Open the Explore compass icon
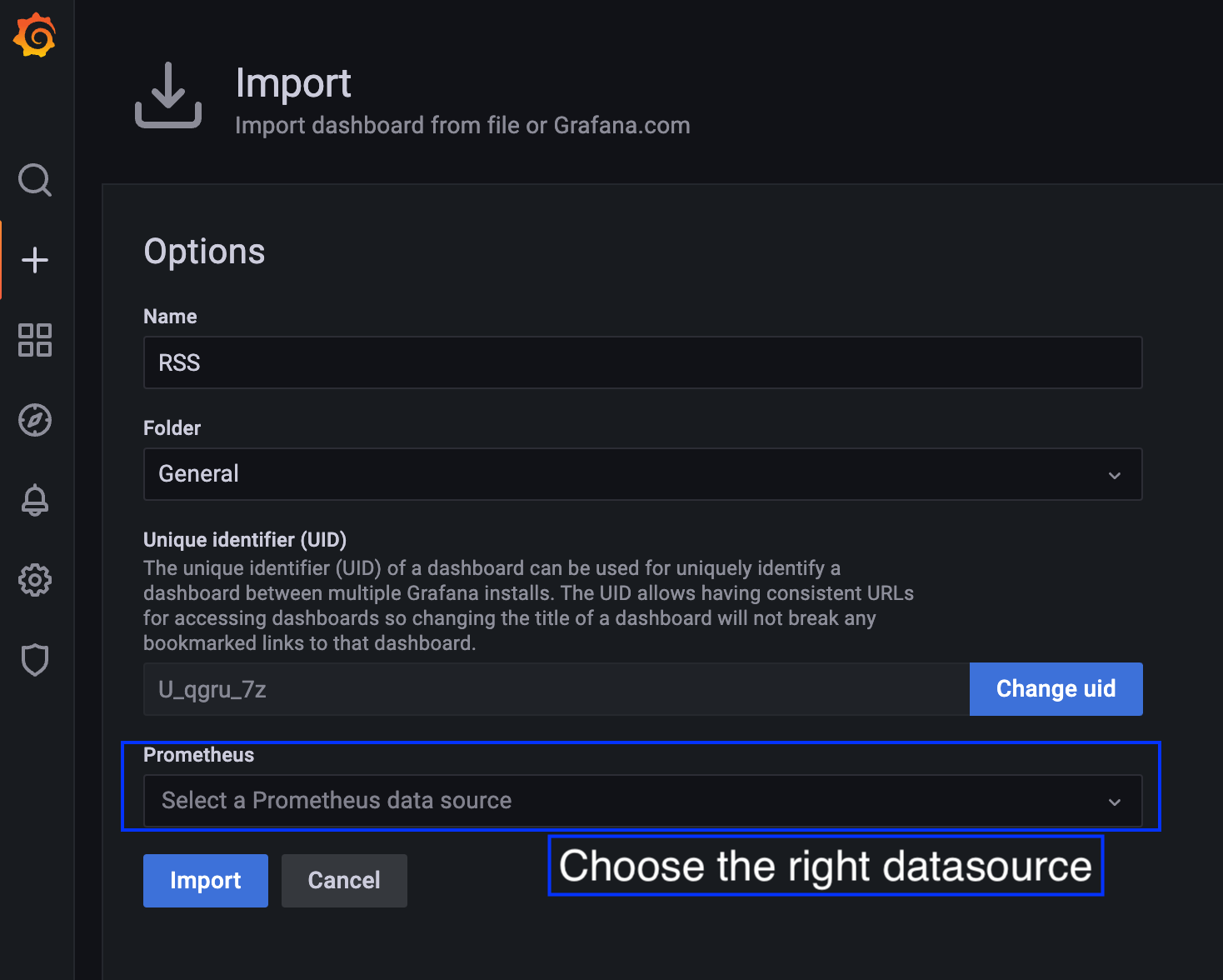Image resolution: width=1223 pixels, height=980 pixels. click(35, 420)
